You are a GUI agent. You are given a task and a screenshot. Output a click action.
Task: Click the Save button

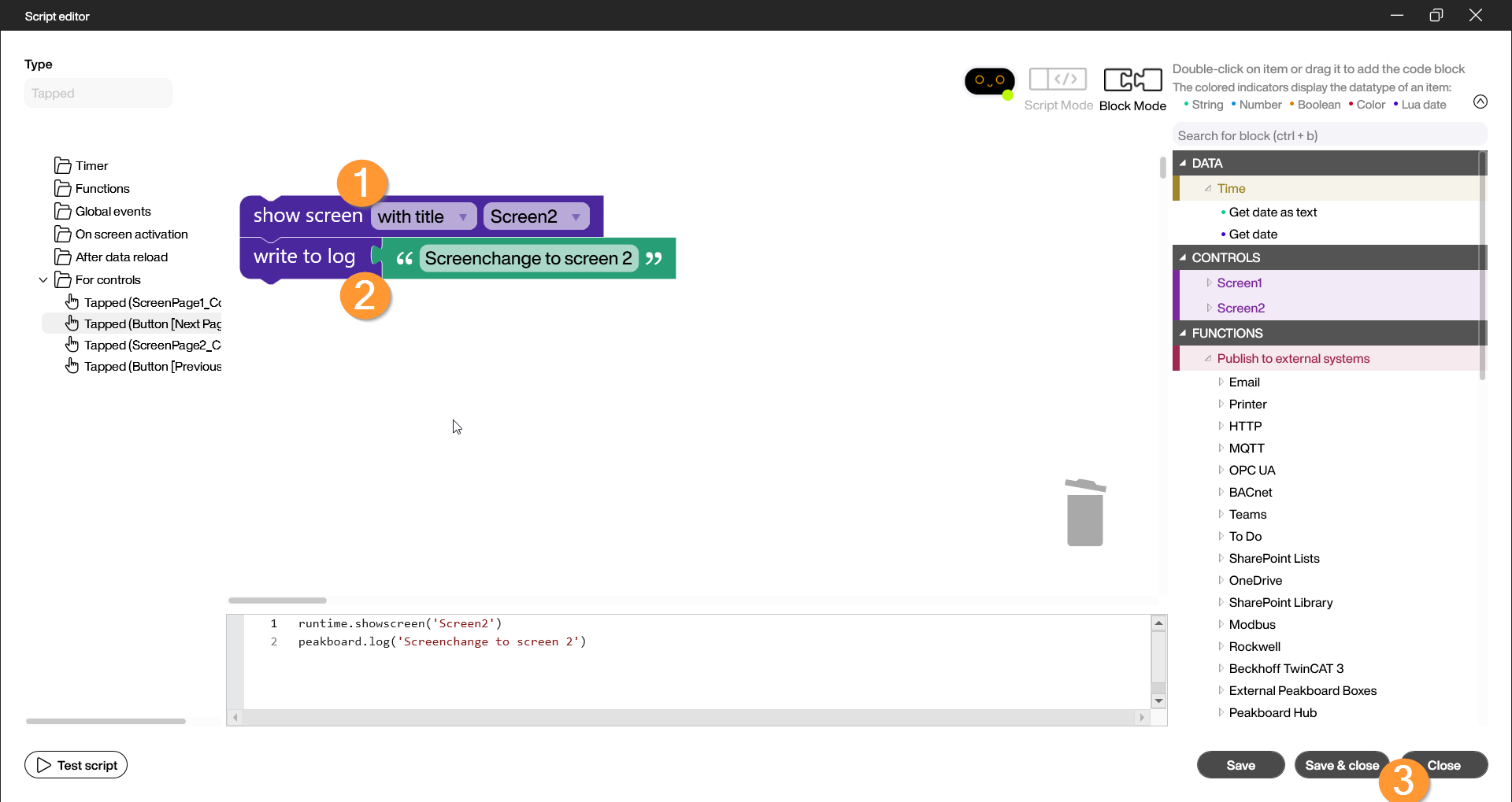pyautogui.click(x=1240, y=765)
